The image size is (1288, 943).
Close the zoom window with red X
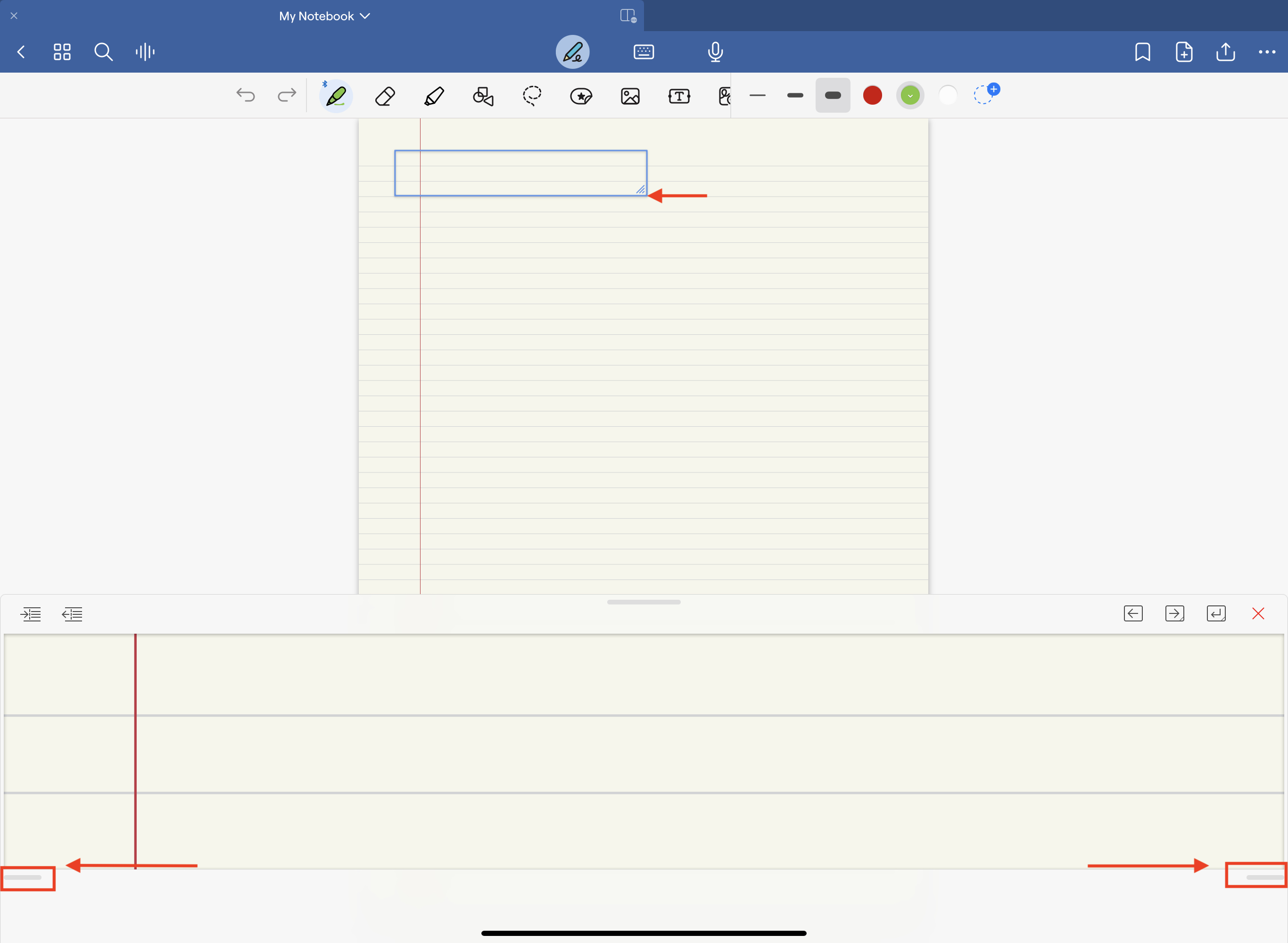coord(1258,613)
